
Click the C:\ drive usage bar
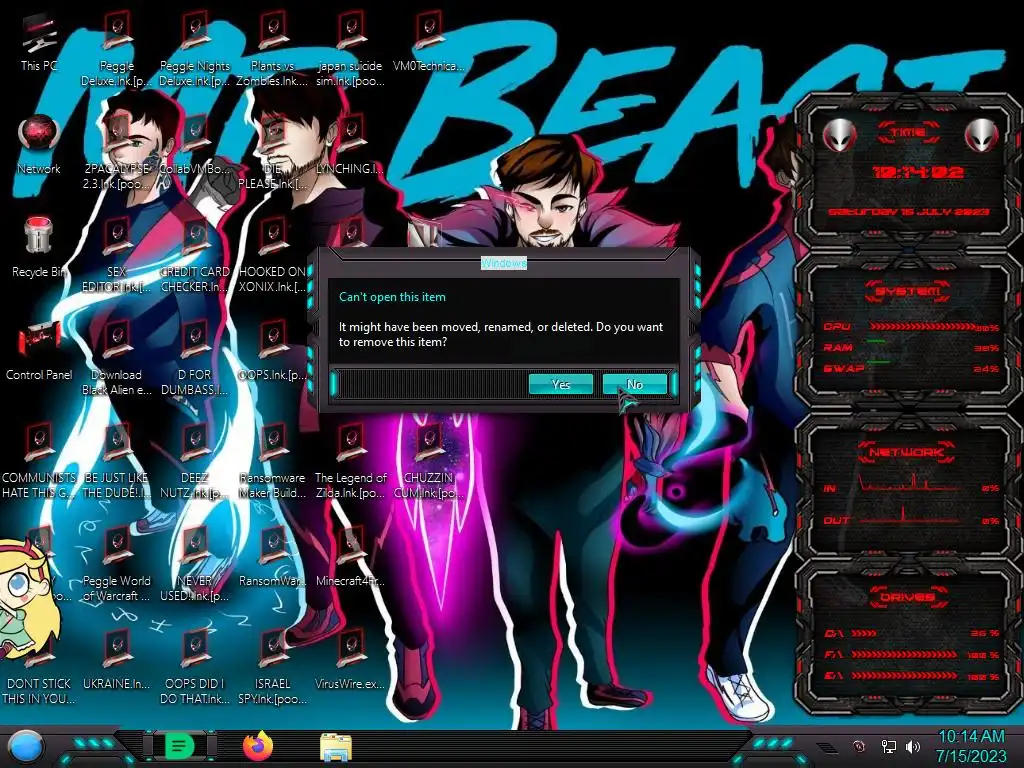(x=863, y=633)
